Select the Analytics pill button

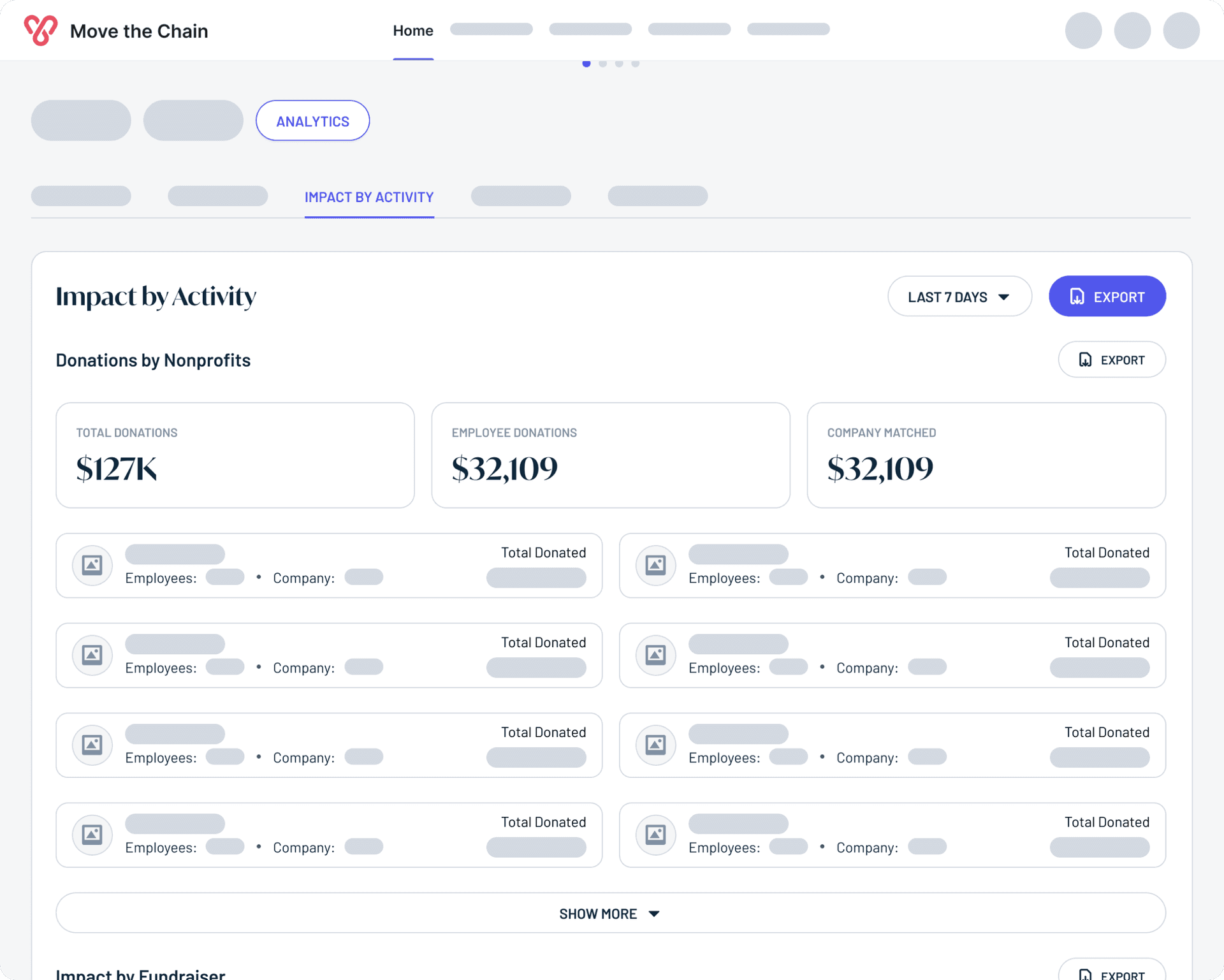312,121
